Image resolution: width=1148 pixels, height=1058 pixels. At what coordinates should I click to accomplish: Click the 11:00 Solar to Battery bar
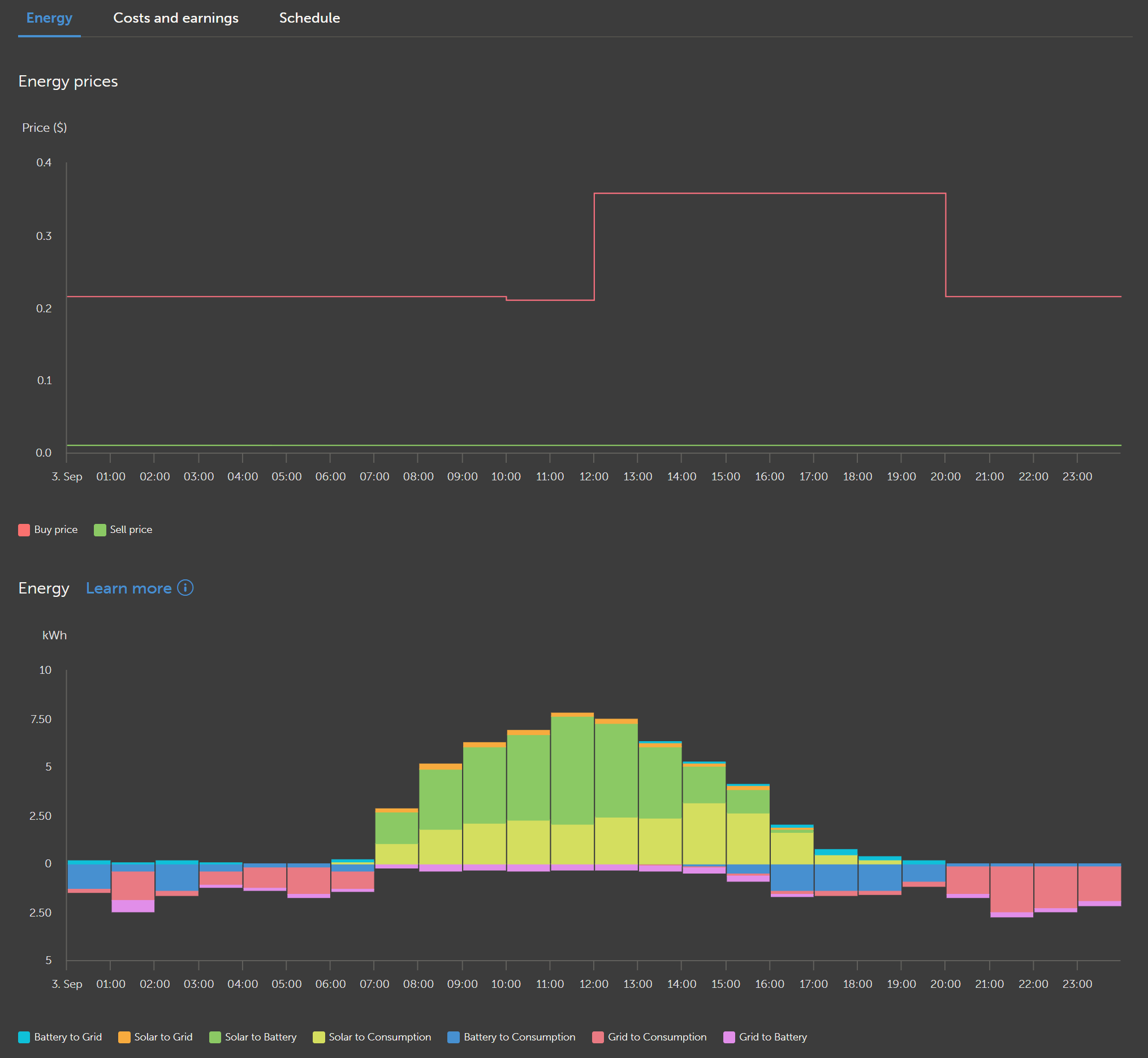572,770
